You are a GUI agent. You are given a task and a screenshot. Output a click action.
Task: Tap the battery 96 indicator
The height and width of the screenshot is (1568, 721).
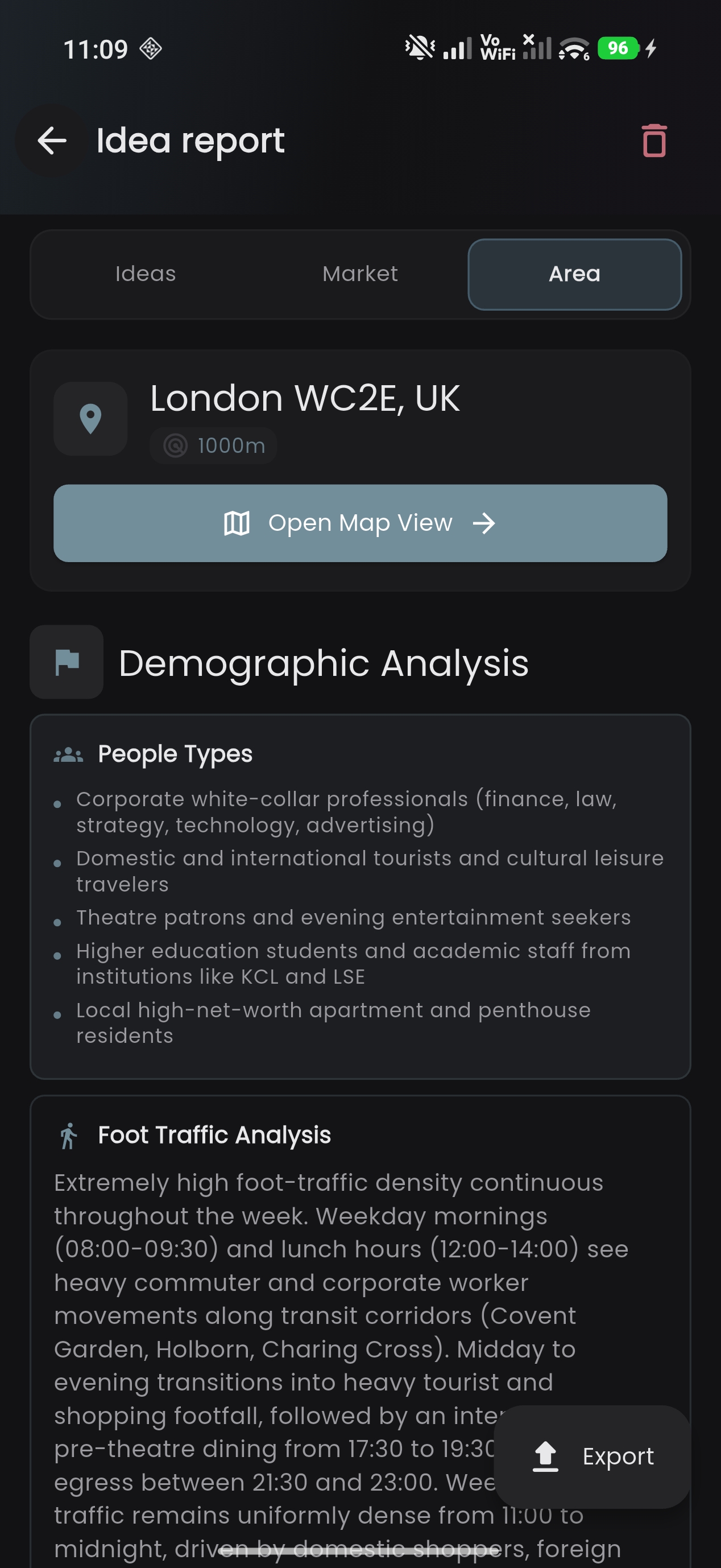click(618, 48)
